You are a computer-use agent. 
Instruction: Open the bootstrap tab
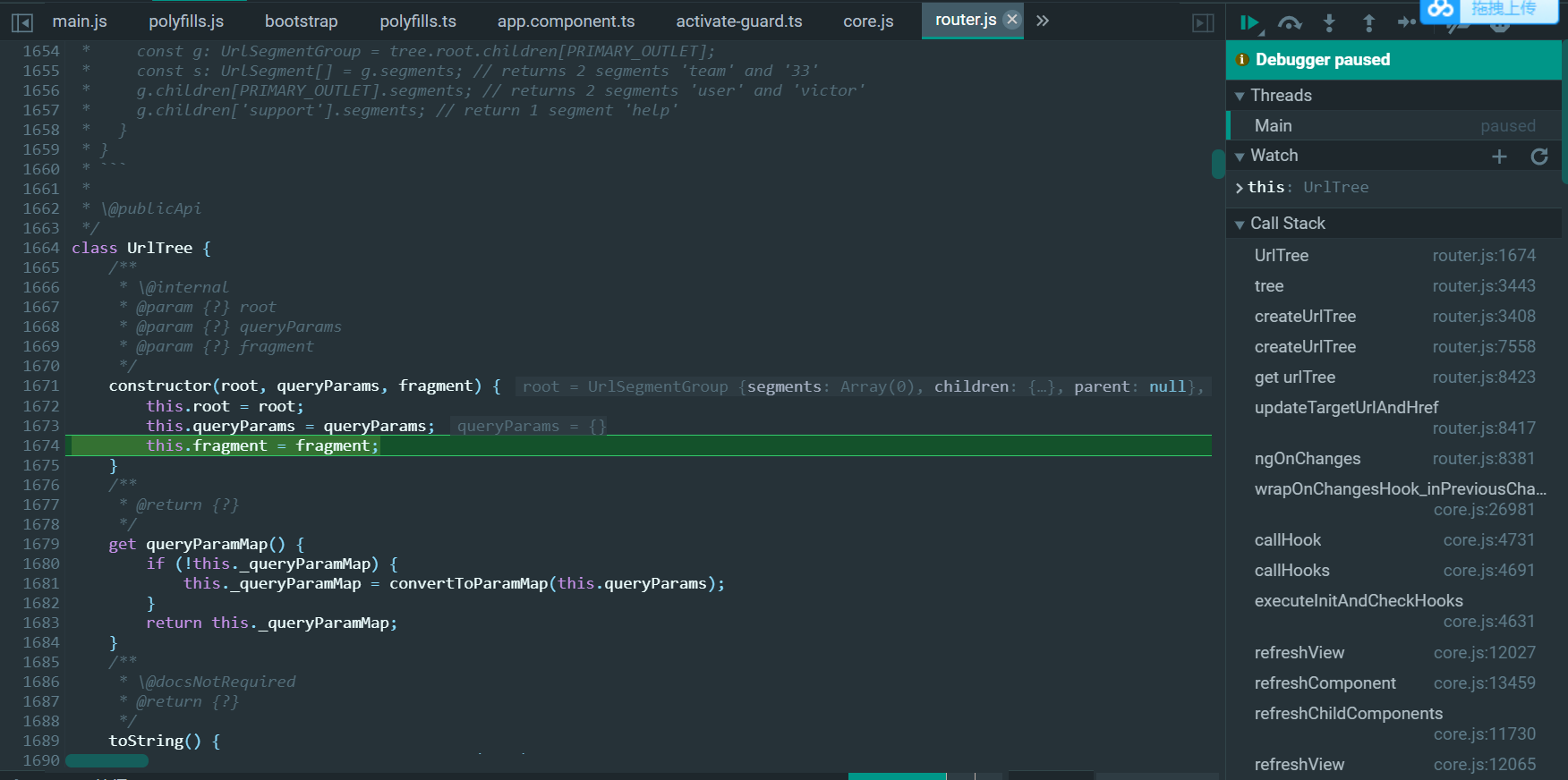tap(301, 21)
